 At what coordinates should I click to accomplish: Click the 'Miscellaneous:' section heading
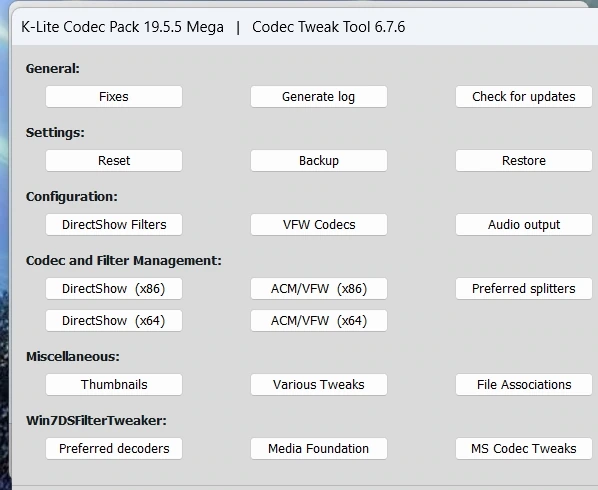click(x=72, y=357)
